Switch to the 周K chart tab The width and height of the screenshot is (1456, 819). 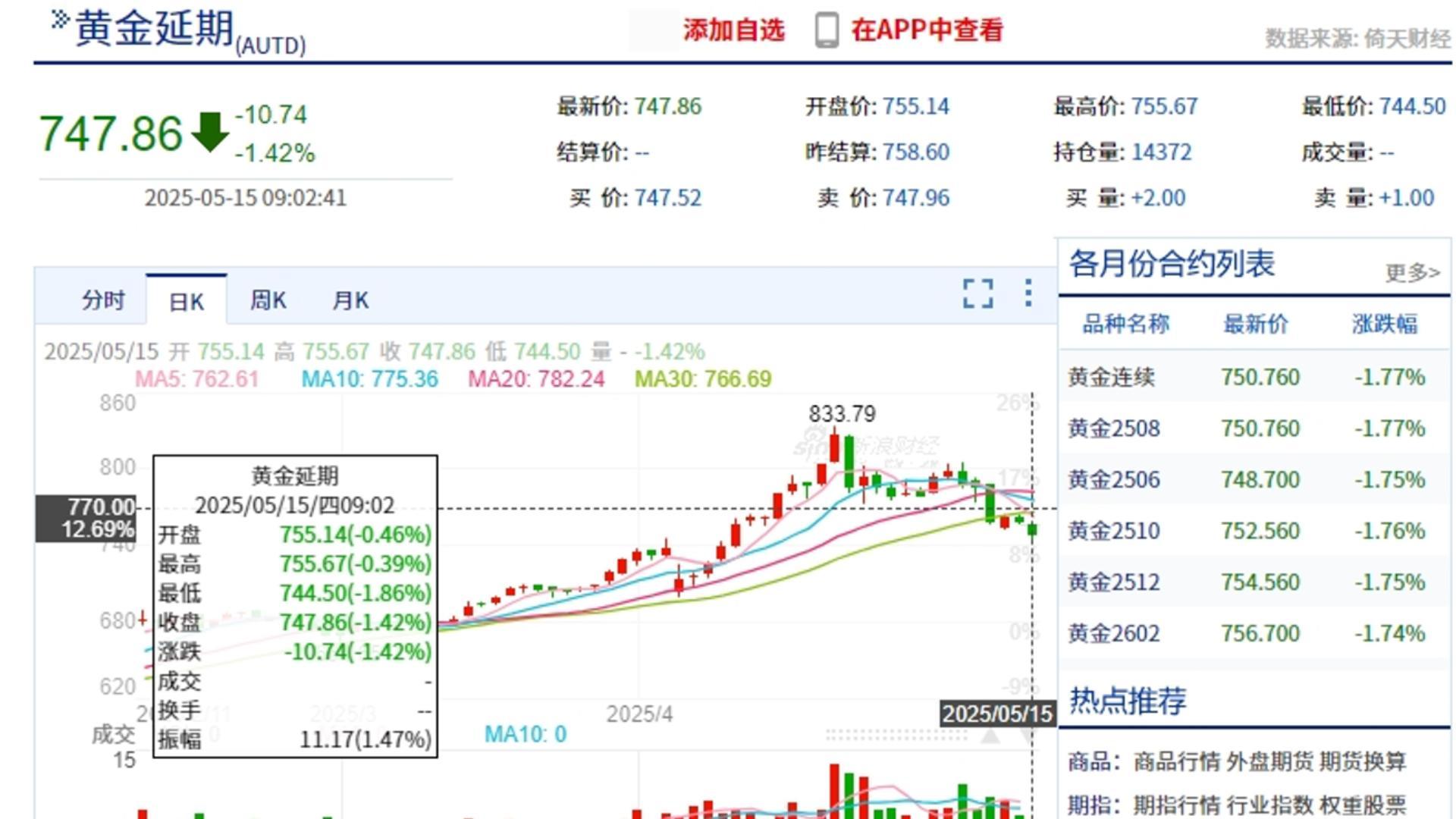268,300
